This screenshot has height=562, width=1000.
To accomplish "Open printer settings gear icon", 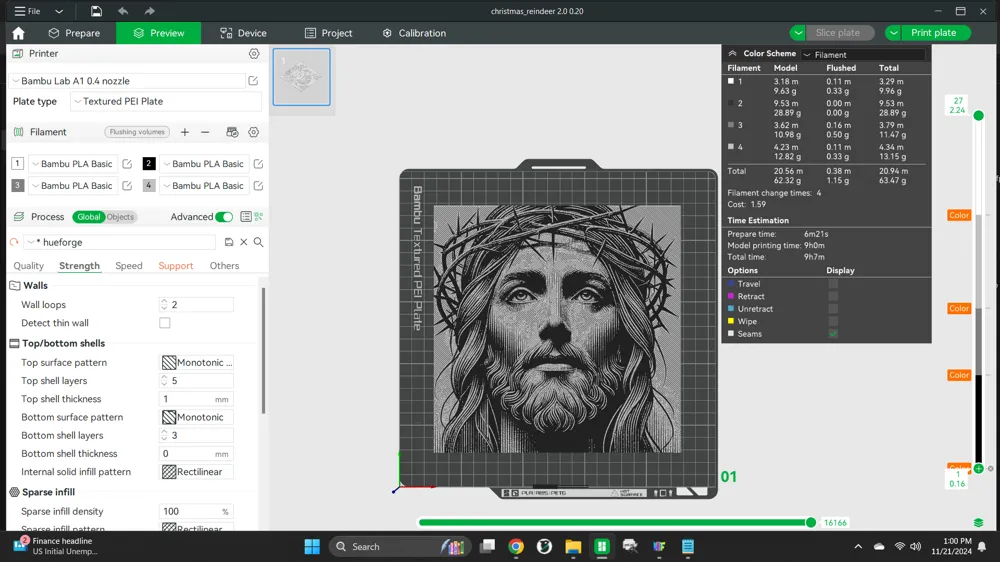I will [254, 54].
